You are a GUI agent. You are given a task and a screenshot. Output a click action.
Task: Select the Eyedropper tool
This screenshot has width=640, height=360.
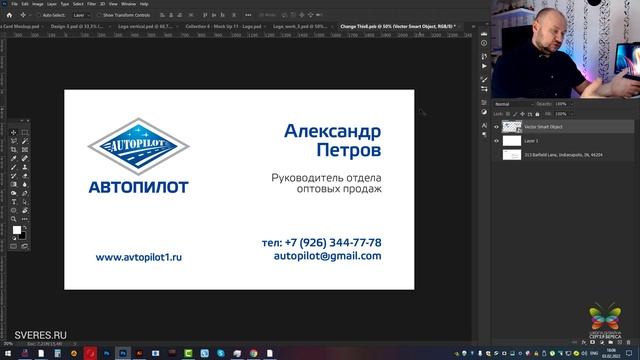(13, 158)
